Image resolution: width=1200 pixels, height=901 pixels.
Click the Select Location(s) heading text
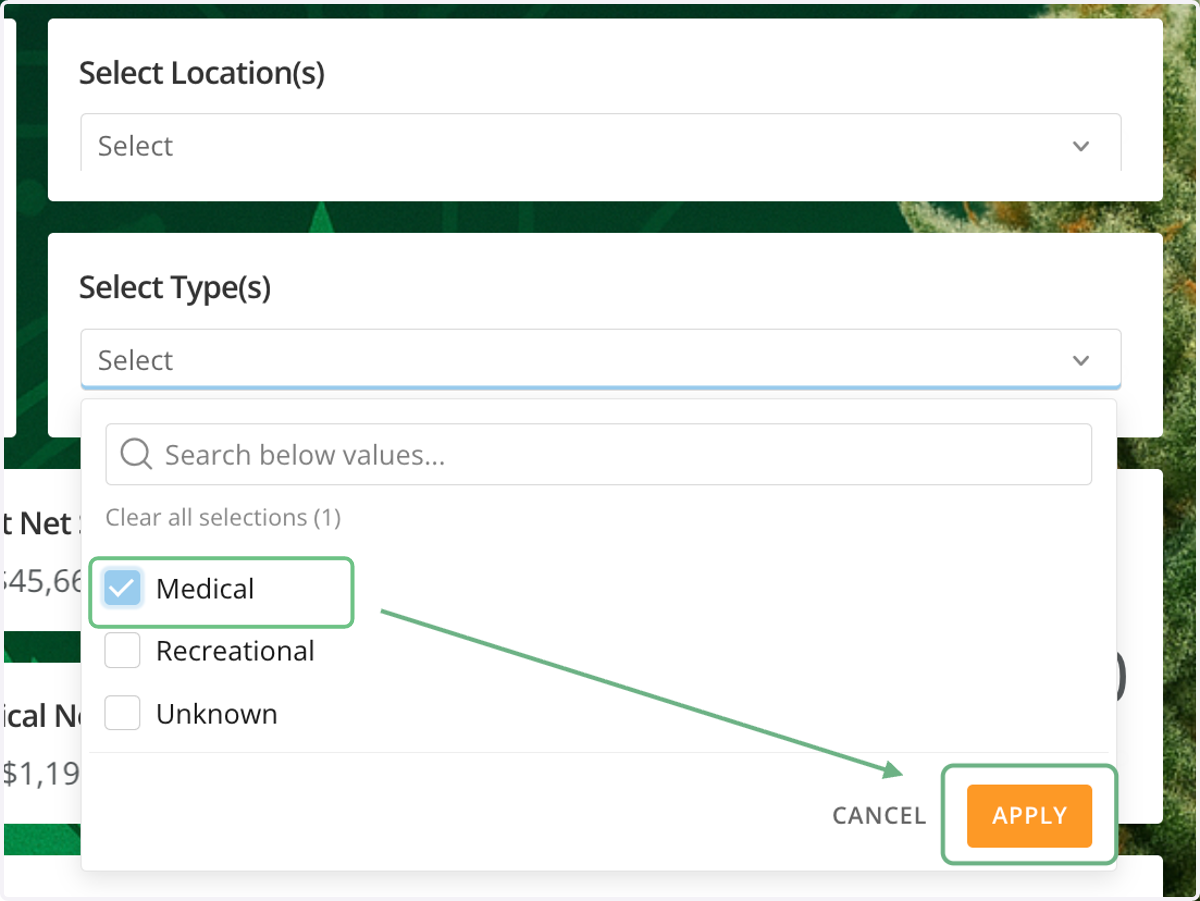pyautogui.click(x=202, y=73)
